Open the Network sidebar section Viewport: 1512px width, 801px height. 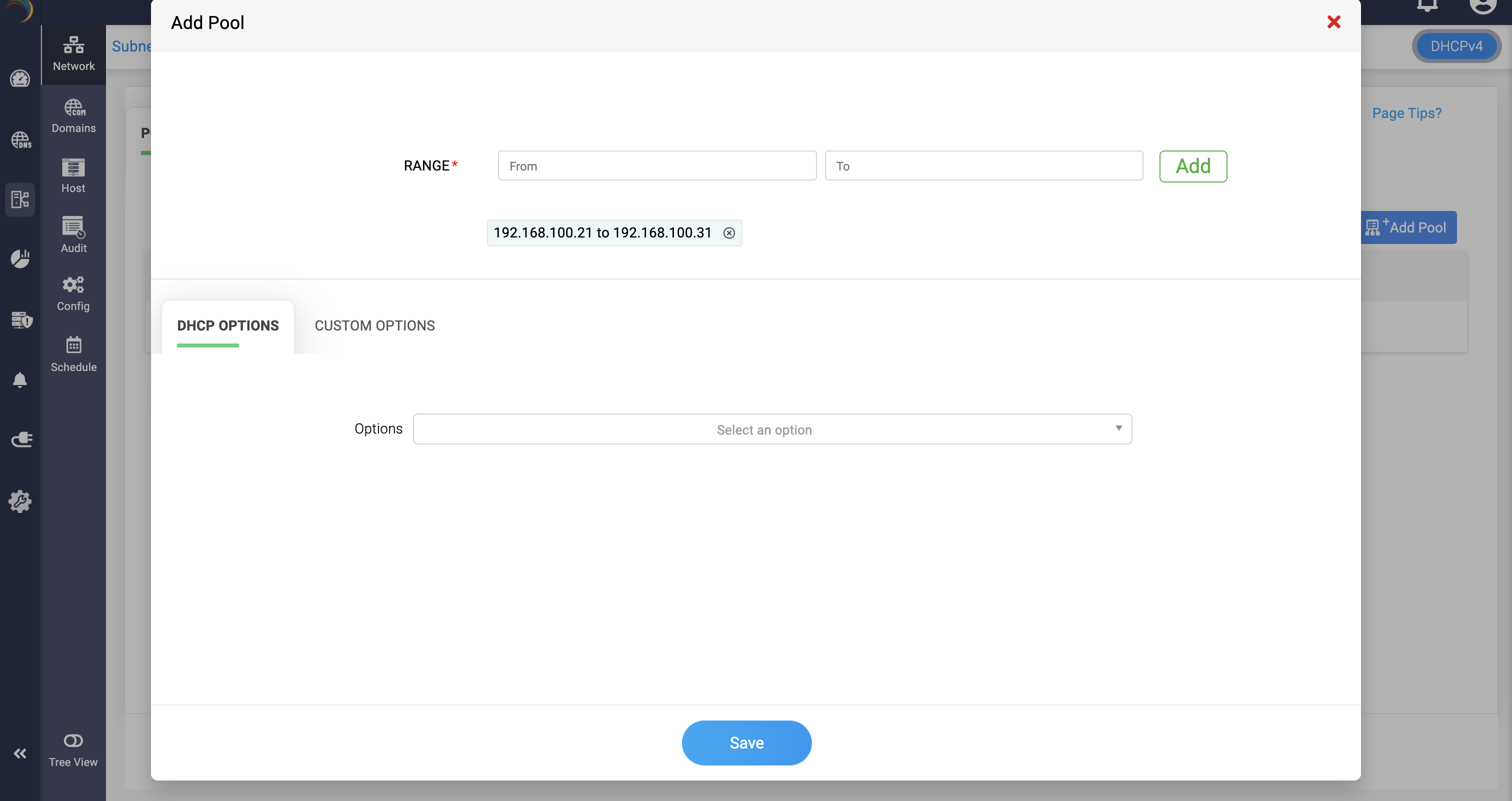pos(73,53)
